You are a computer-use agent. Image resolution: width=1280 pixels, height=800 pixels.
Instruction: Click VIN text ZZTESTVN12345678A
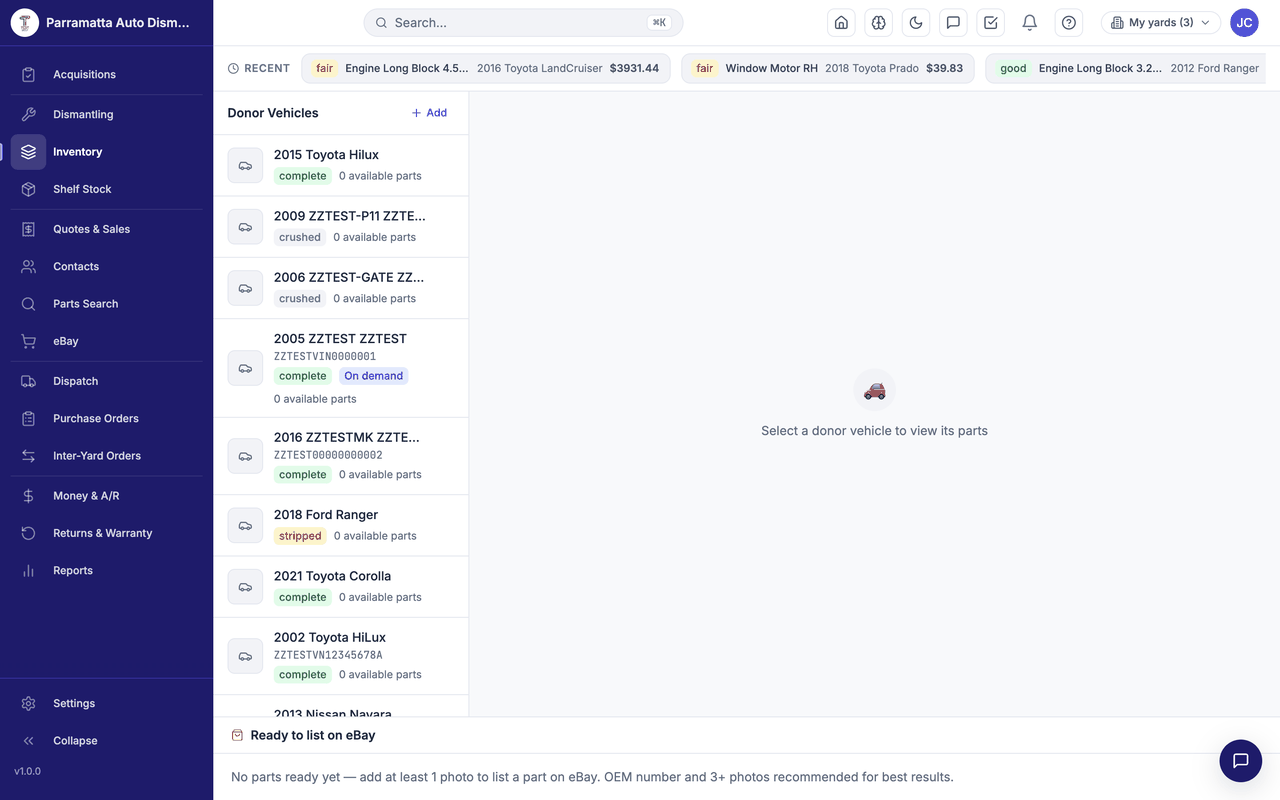pyautogui.click(x=328, y=655)
